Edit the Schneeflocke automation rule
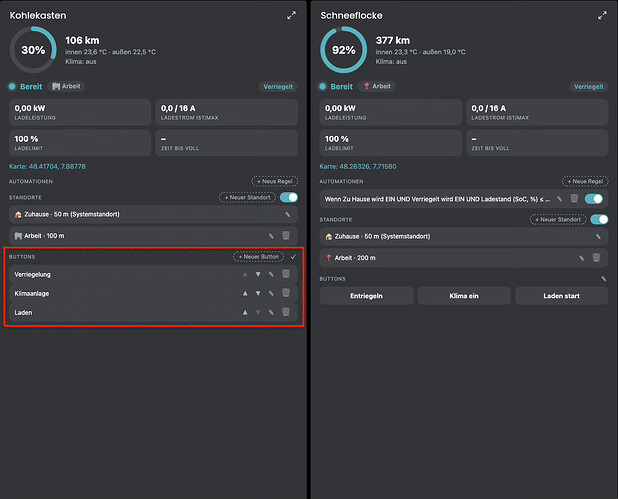This screenshot has height=499, width=618. click(x=560, y=199)
